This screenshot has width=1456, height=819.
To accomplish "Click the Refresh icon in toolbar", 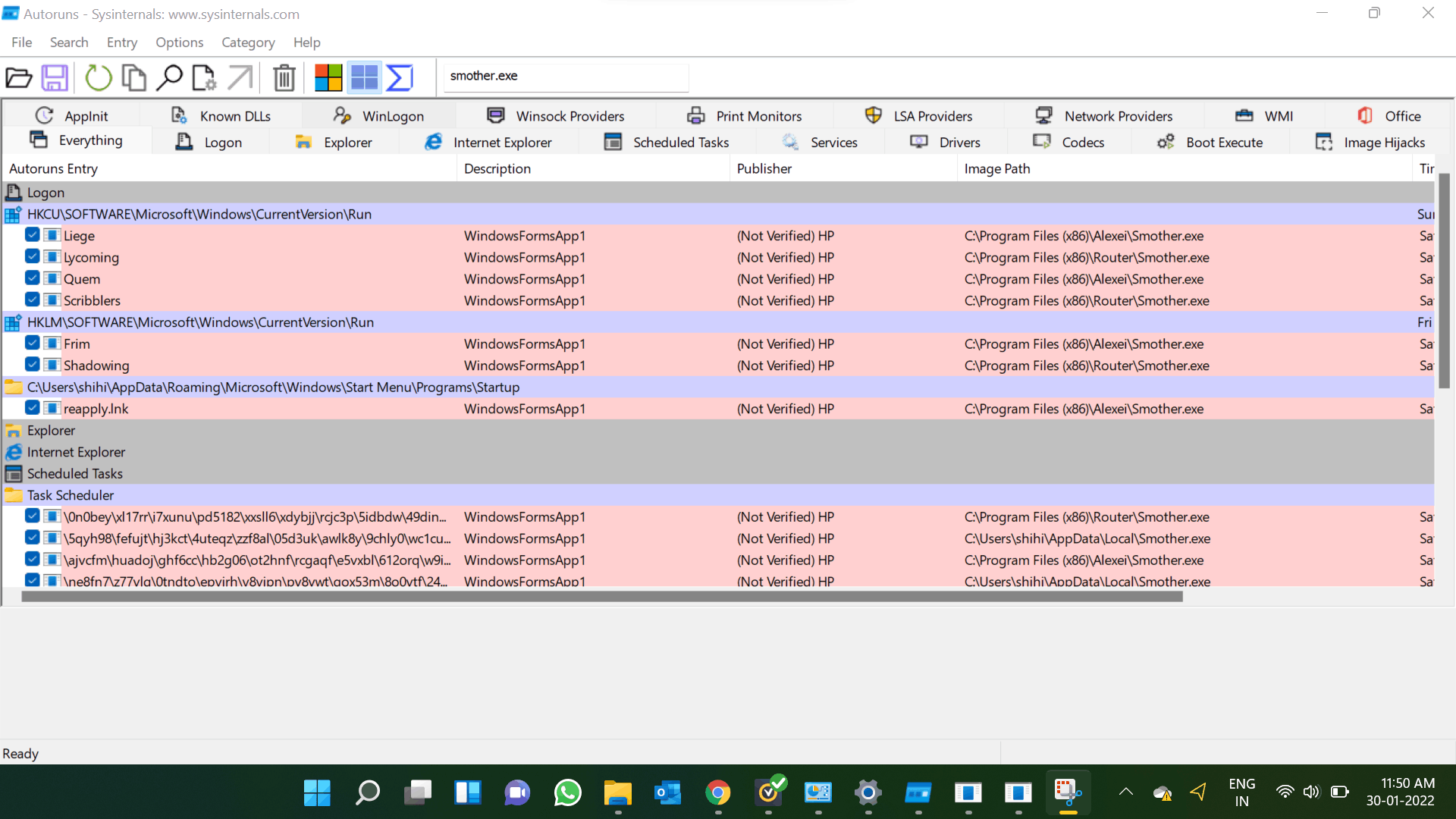I will (x=98, y=77).
